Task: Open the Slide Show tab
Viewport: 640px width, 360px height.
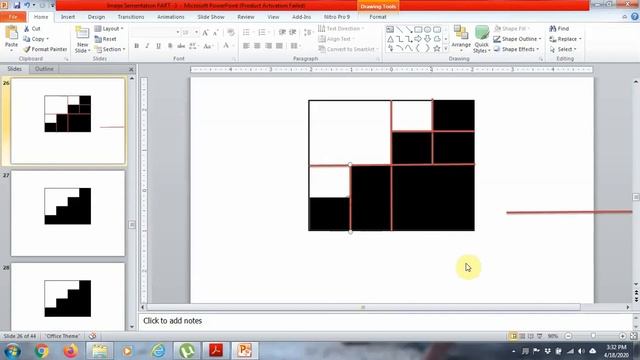Action: click(x=211, y=17)
